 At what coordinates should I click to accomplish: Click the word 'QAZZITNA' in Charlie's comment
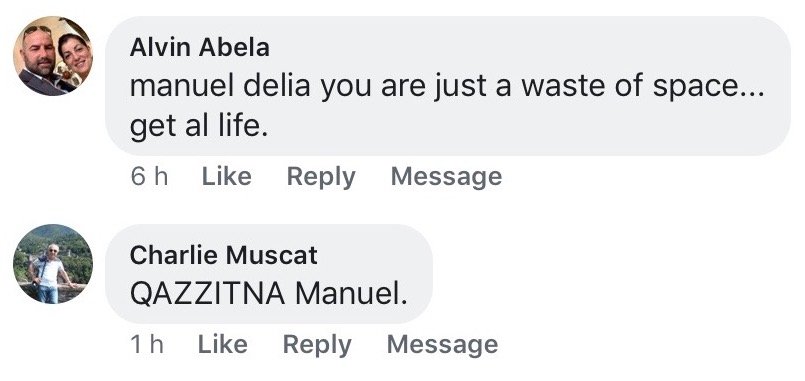point(207,294)
